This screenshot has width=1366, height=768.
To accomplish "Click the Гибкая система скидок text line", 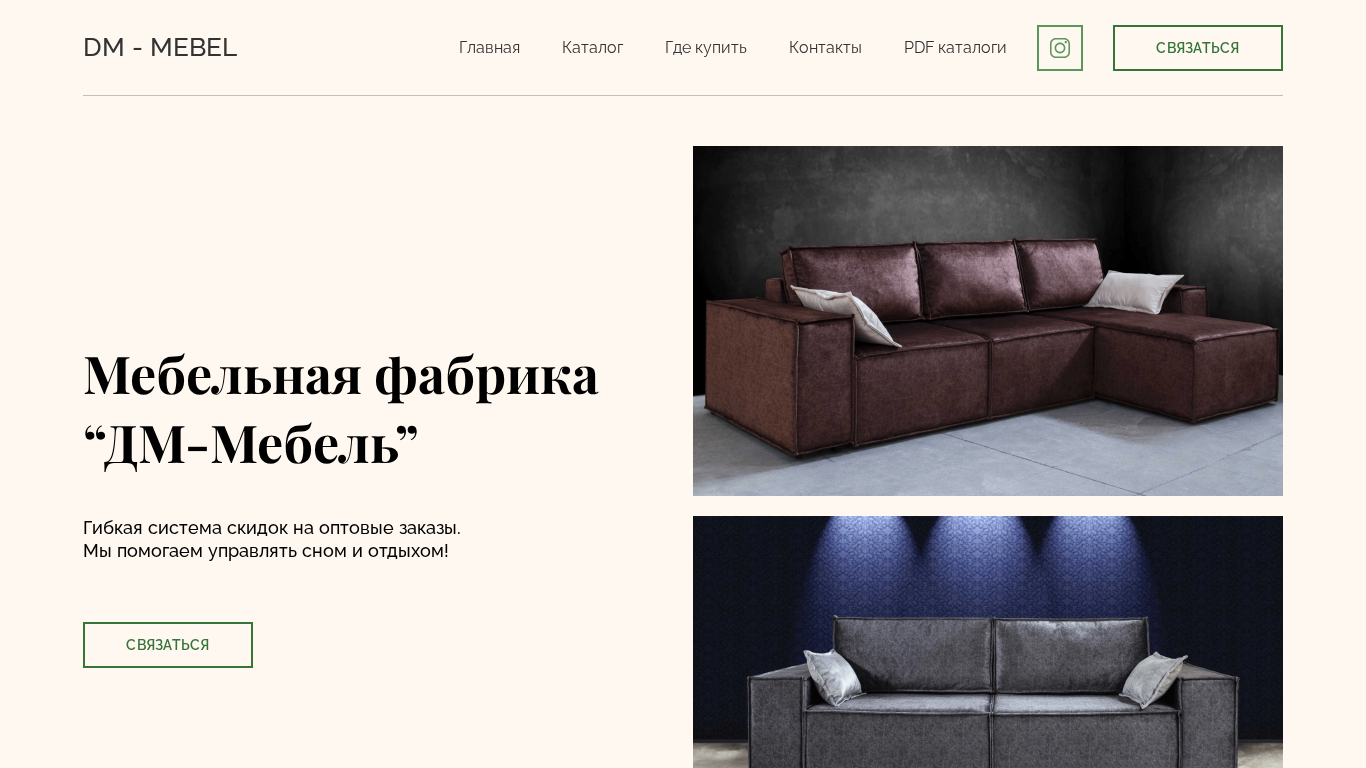I will click(272, 528).
